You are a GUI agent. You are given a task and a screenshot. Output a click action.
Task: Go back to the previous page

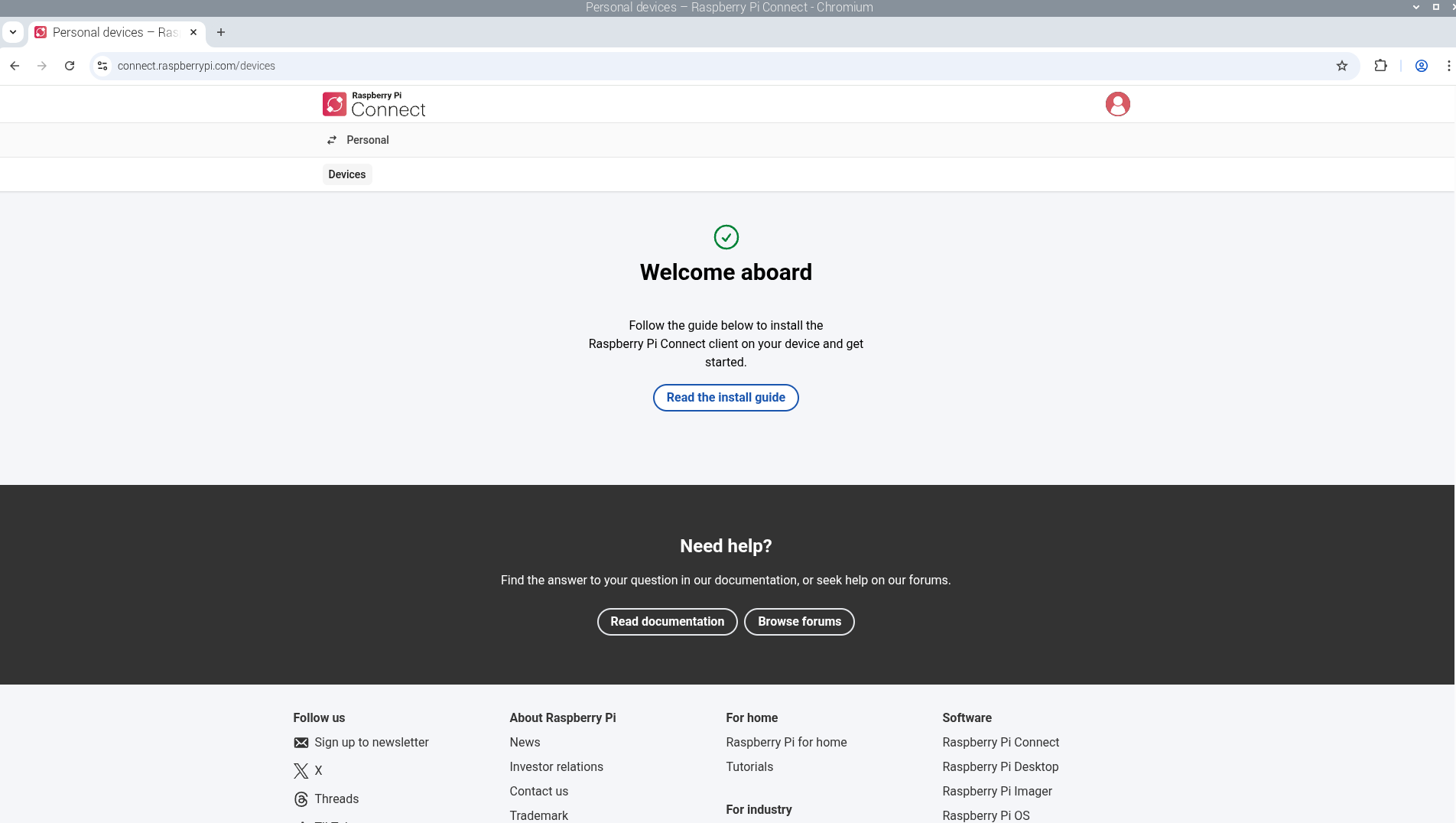click(x=15, y=66)
